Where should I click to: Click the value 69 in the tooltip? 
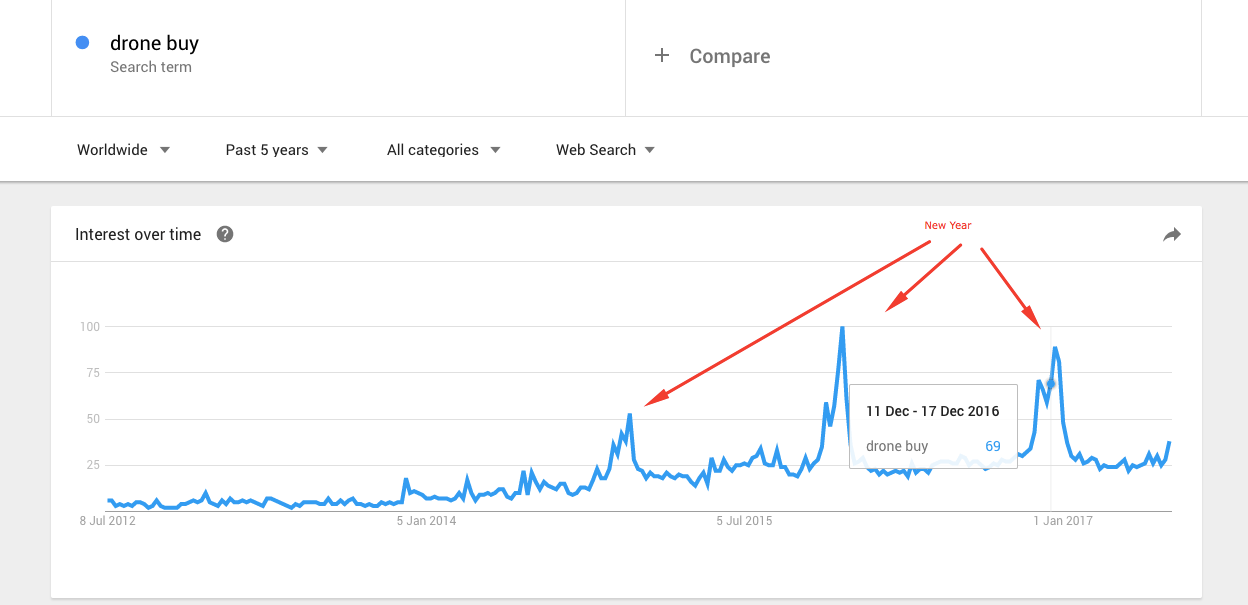[x=992, y=446]
